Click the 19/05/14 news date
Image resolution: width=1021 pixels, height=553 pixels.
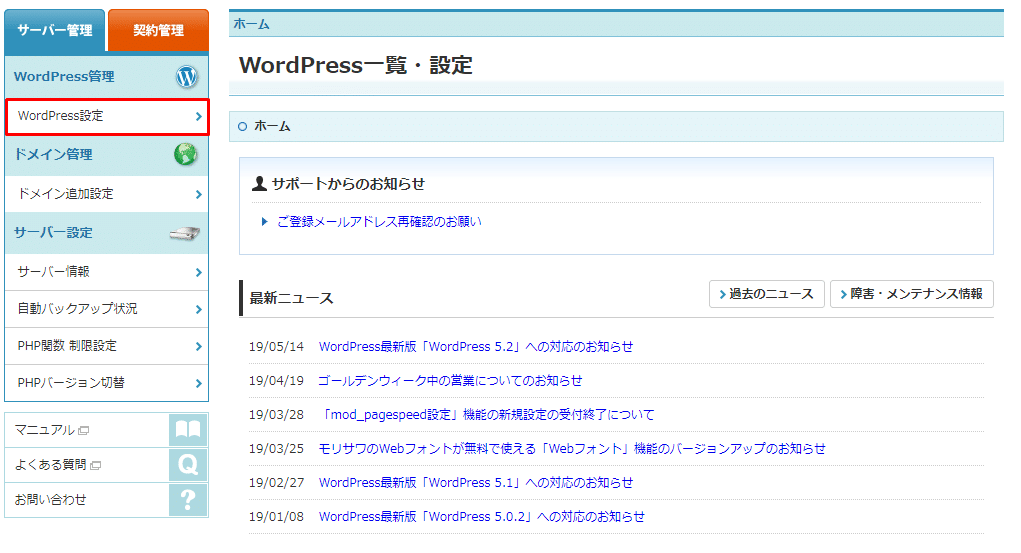pyautogui.click(x=277, y=347)
